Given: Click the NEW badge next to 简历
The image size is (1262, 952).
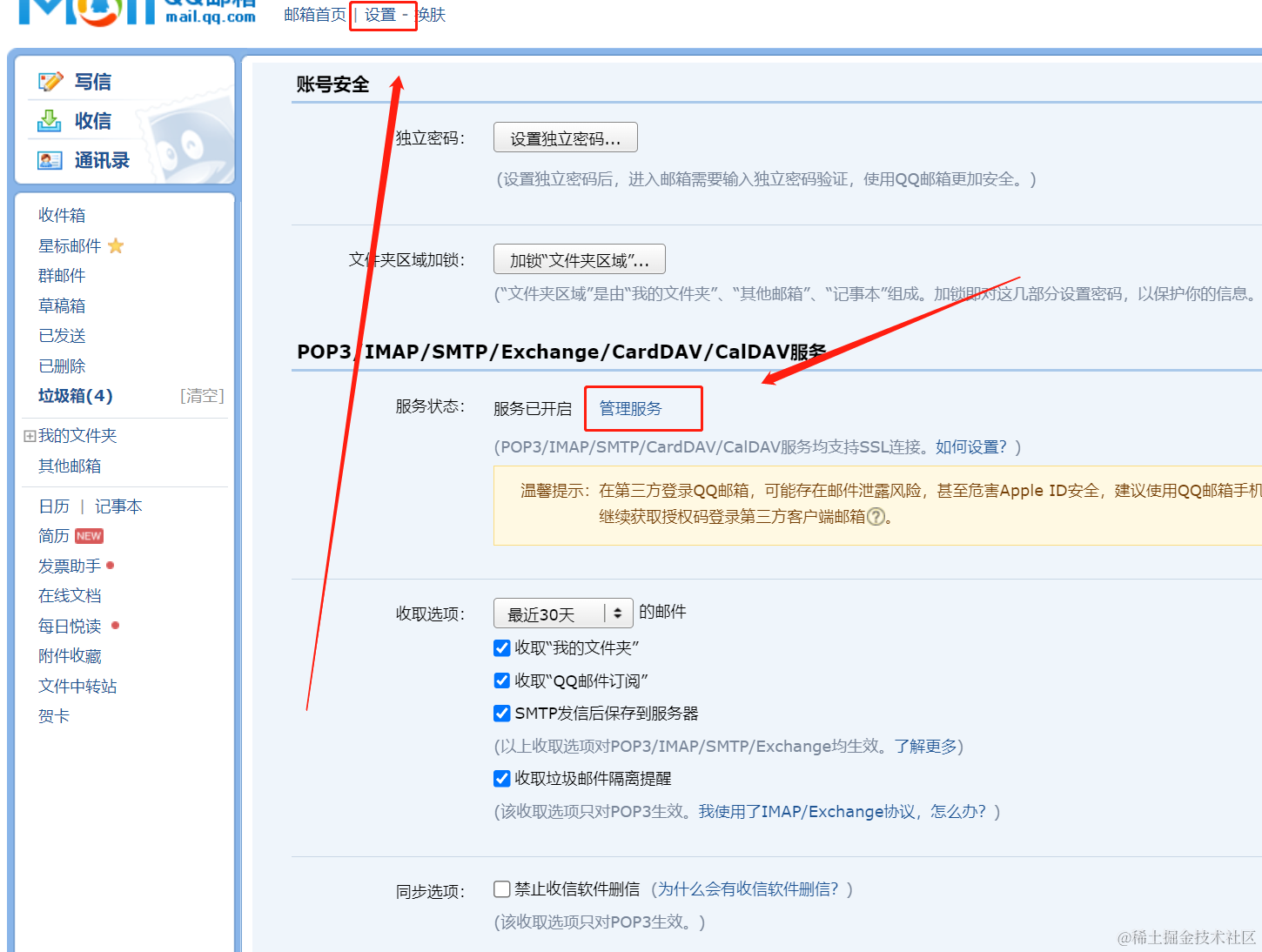Looking at the screenshot, I should (89, 536).
